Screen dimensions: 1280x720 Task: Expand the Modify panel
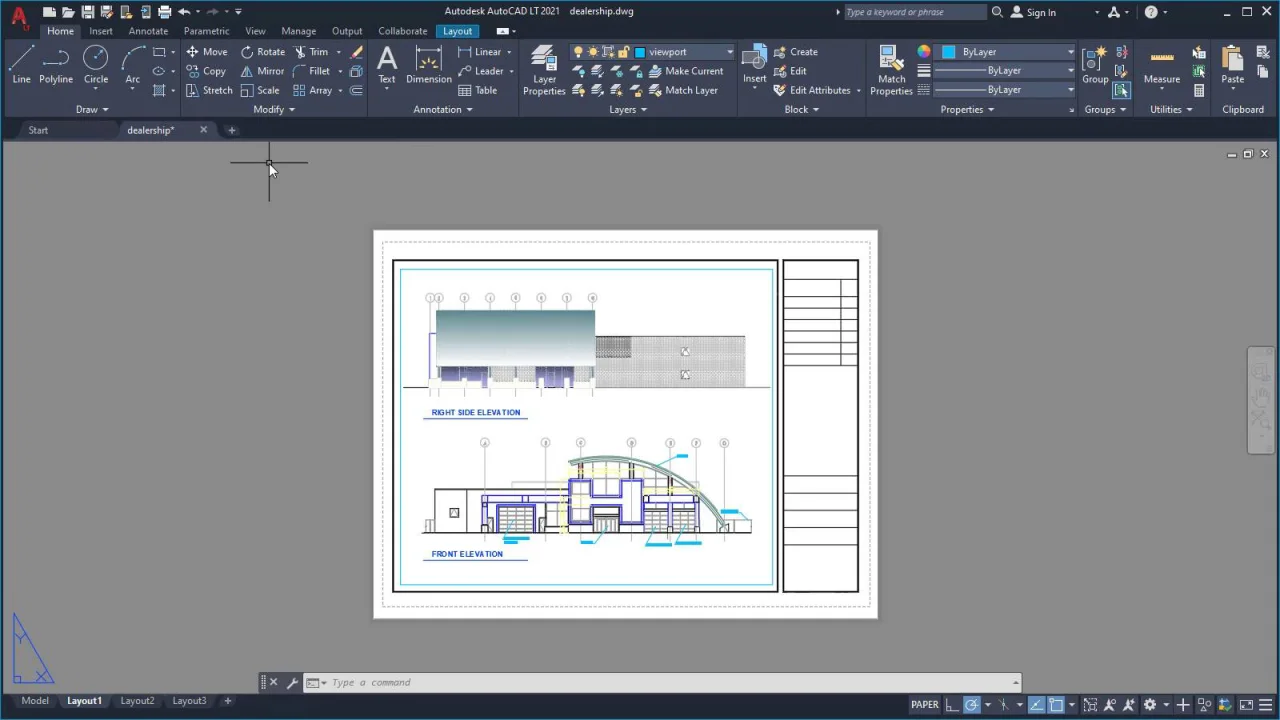pyautogui.click(x=273, y=110)
